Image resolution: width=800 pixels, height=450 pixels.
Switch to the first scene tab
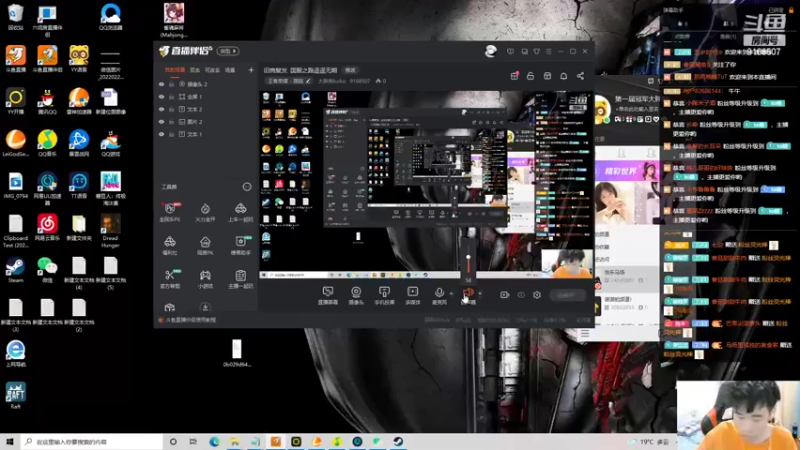174,70
